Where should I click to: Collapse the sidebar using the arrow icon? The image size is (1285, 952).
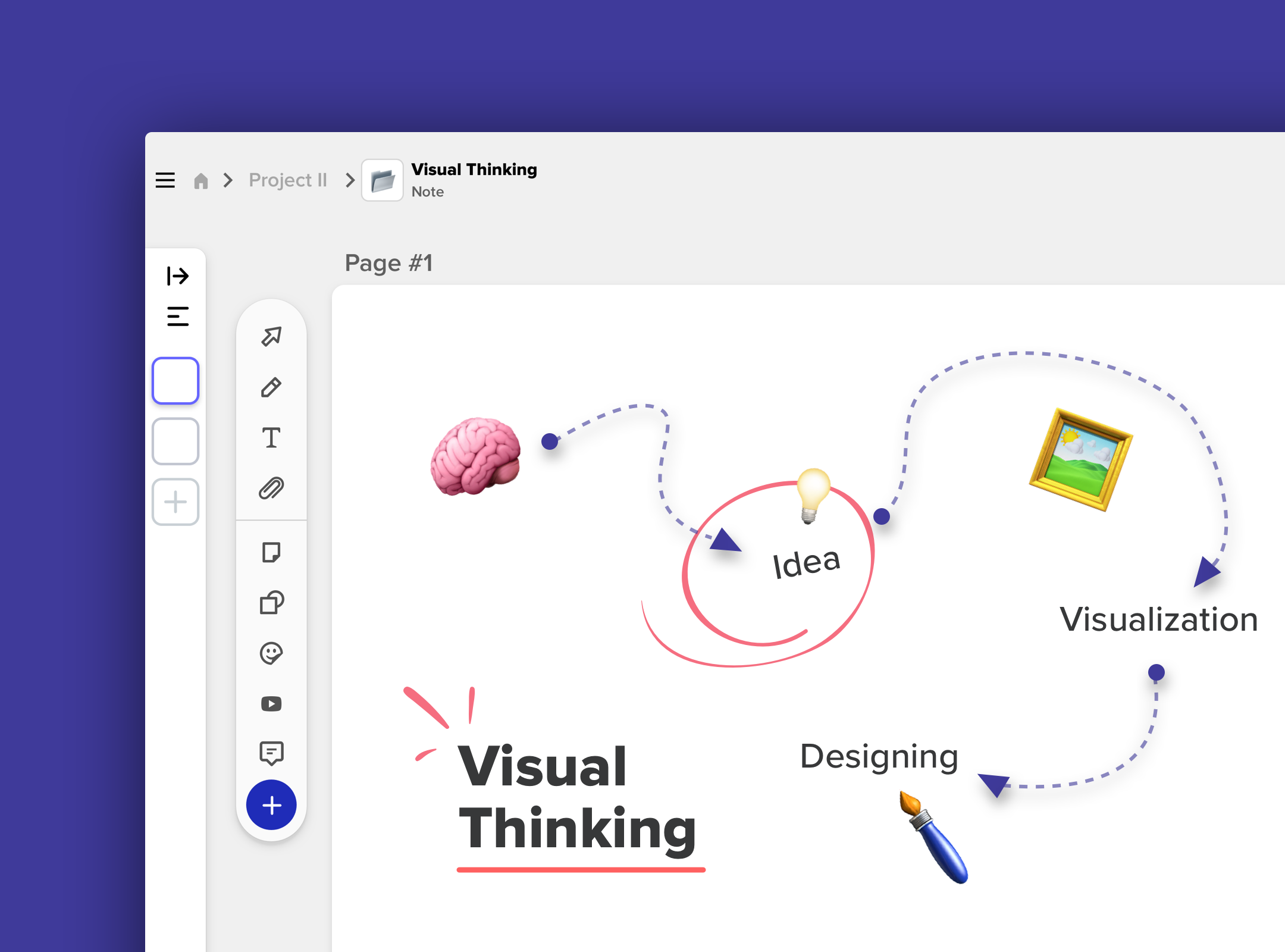point(177,276)
